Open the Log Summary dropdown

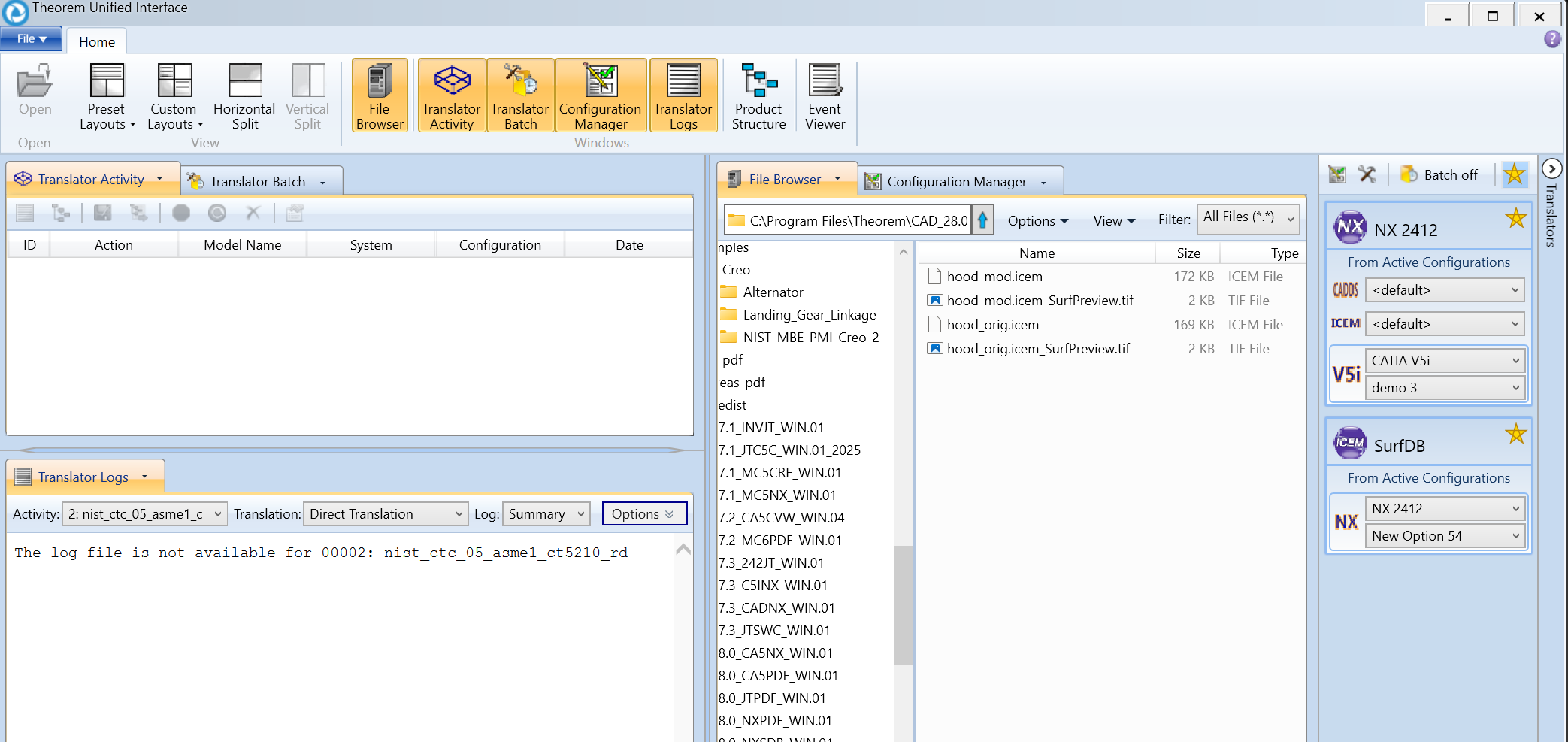tap(546, 514)
